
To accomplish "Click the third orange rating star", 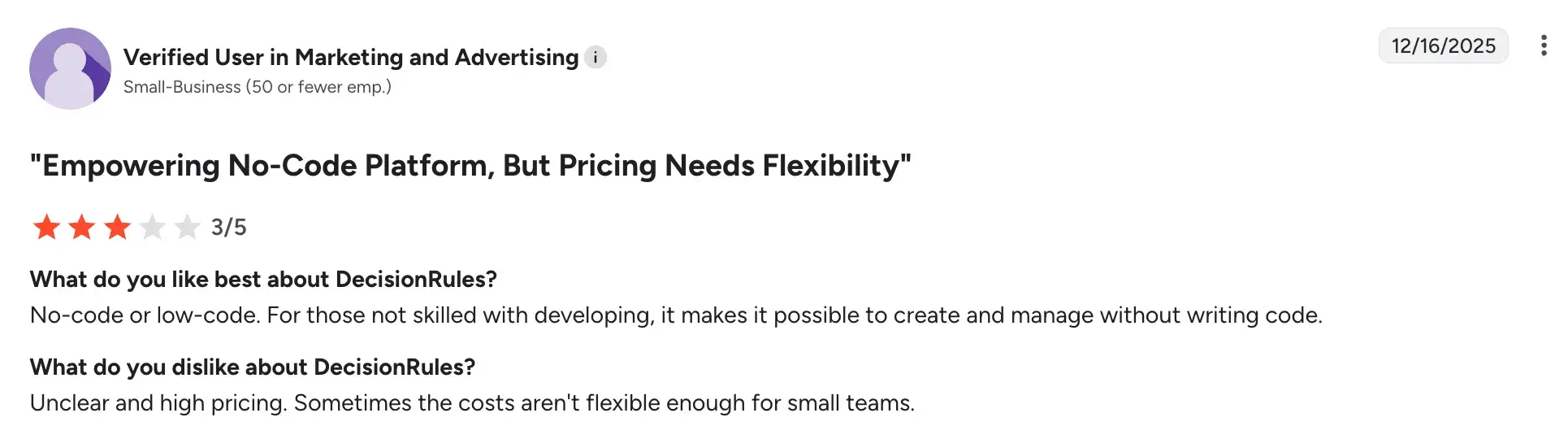I will [x=118, y=227].
